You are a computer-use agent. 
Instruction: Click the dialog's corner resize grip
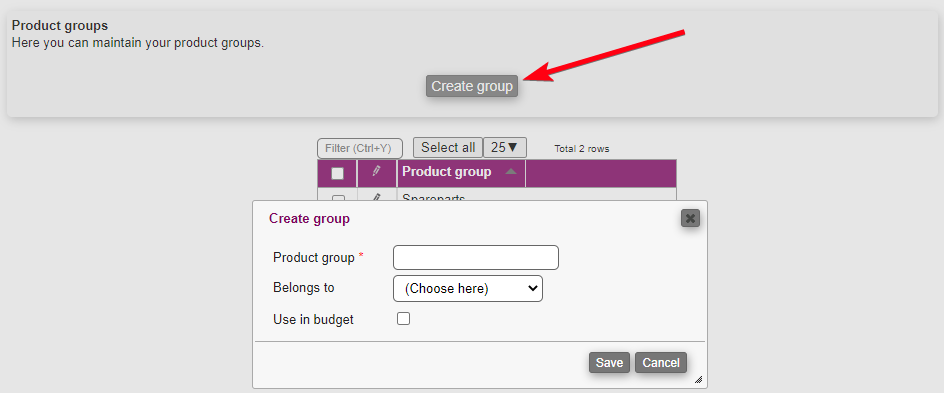pos(698,380)
